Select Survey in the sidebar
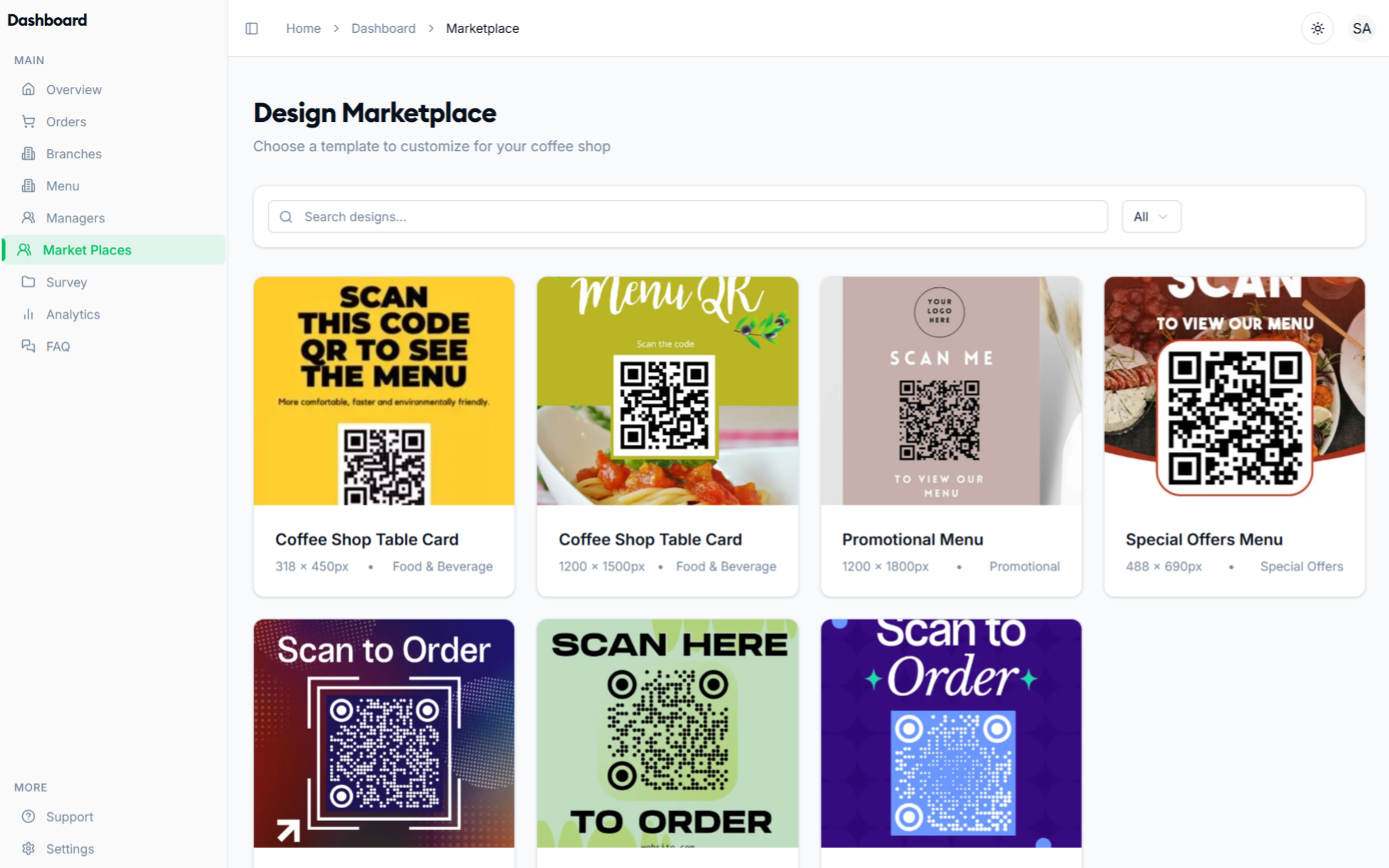The height and width of the screenshot is (868, 1389). (66, 282)
